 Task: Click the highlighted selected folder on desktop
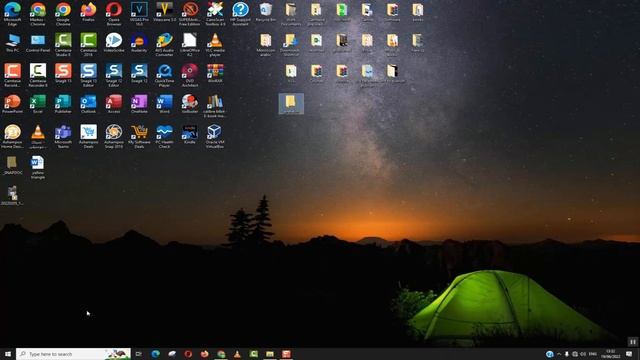pos(291,103)
